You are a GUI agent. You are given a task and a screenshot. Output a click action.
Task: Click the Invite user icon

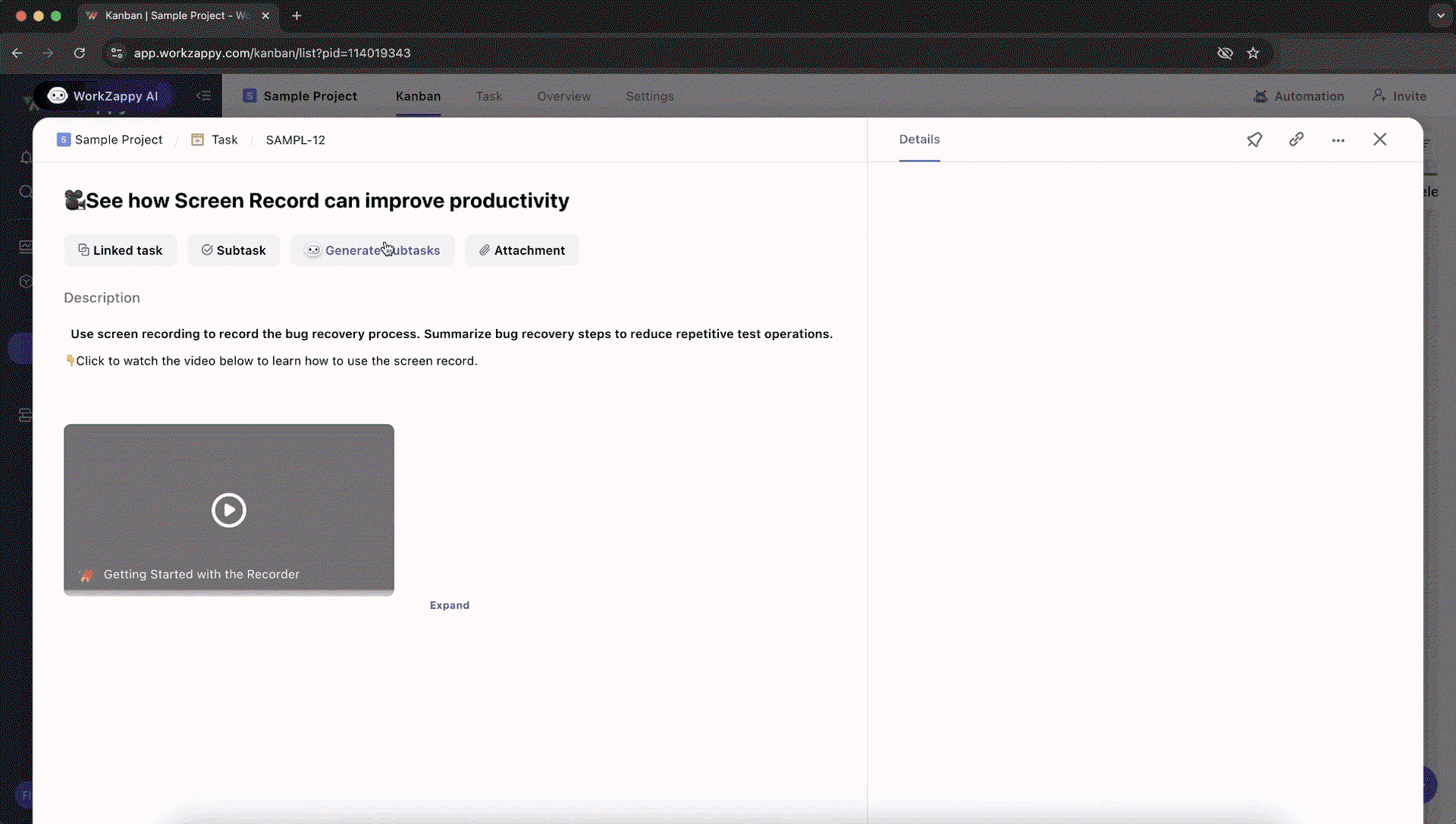click(x=1379, y=96)
